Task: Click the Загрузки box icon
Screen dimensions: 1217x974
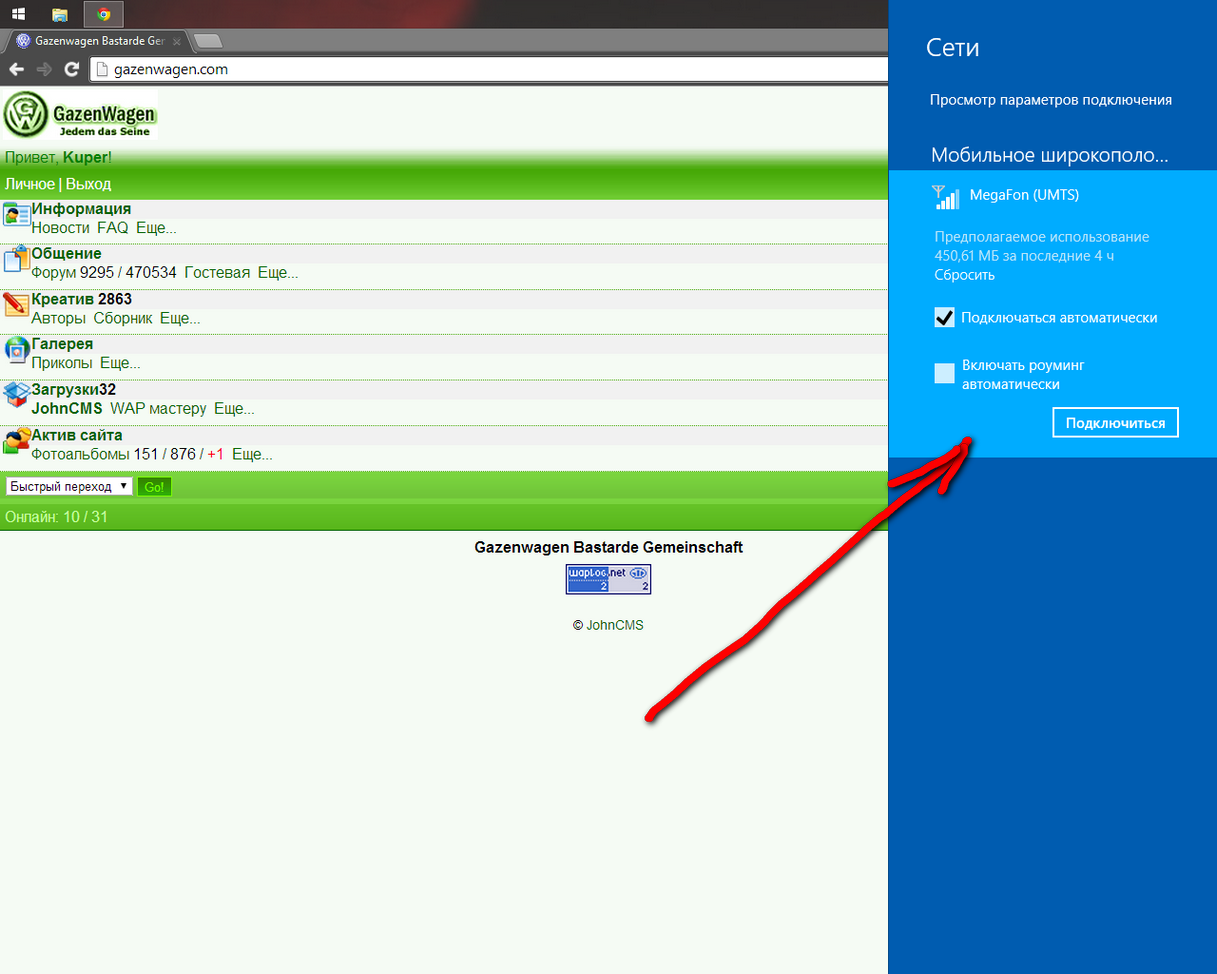Action: (x=16, y=395)
